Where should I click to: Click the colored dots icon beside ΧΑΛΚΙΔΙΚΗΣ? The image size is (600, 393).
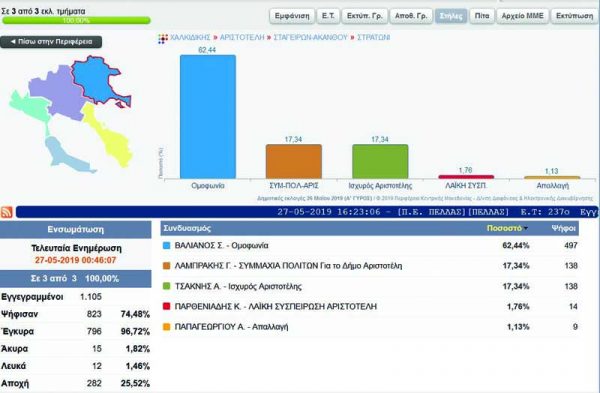pos(163,38)
